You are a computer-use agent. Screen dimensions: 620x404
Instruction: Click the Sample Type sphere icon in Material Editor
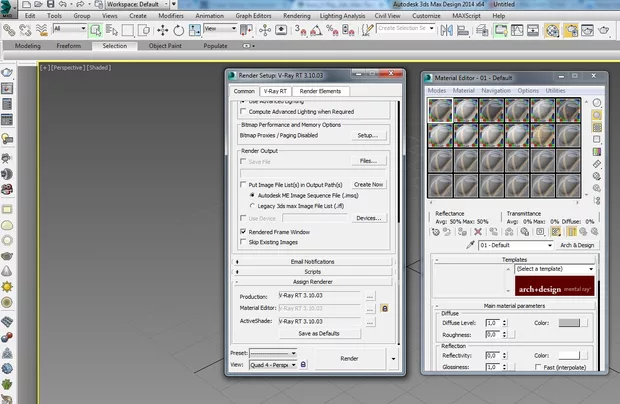(x=597, y=103)
